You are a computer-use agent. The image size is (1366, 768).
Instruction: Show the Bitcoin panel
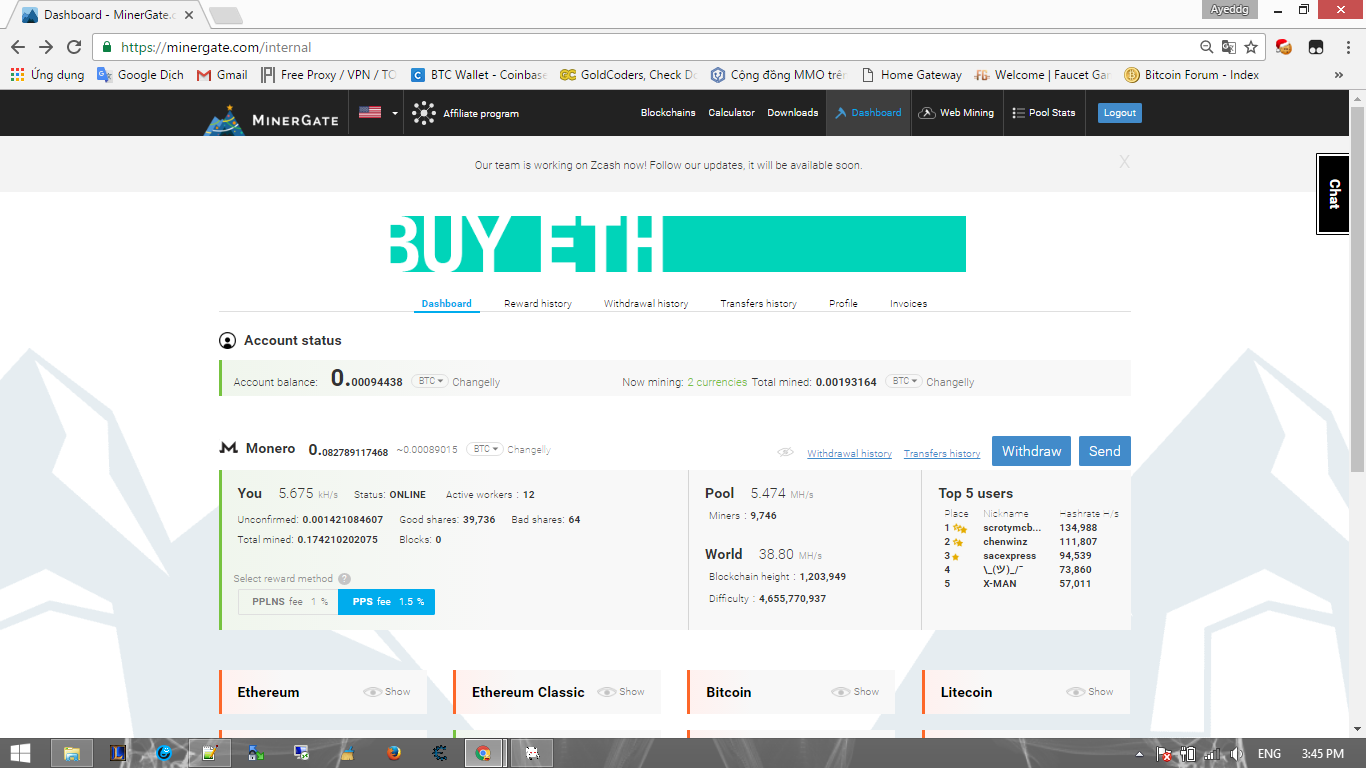(855, 692)
